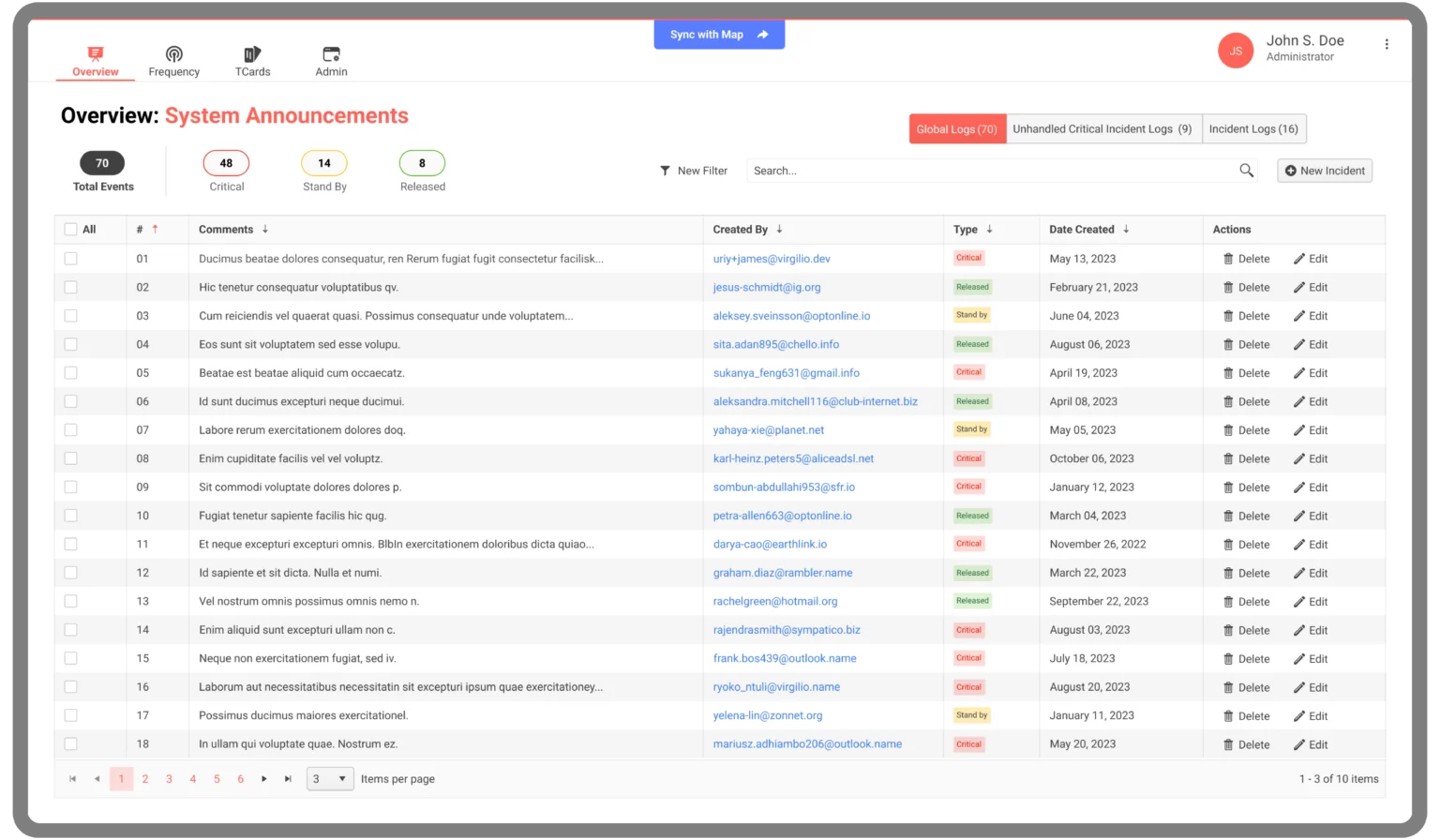
Task: Filter by 8 Released events
Action: (422, 163)
